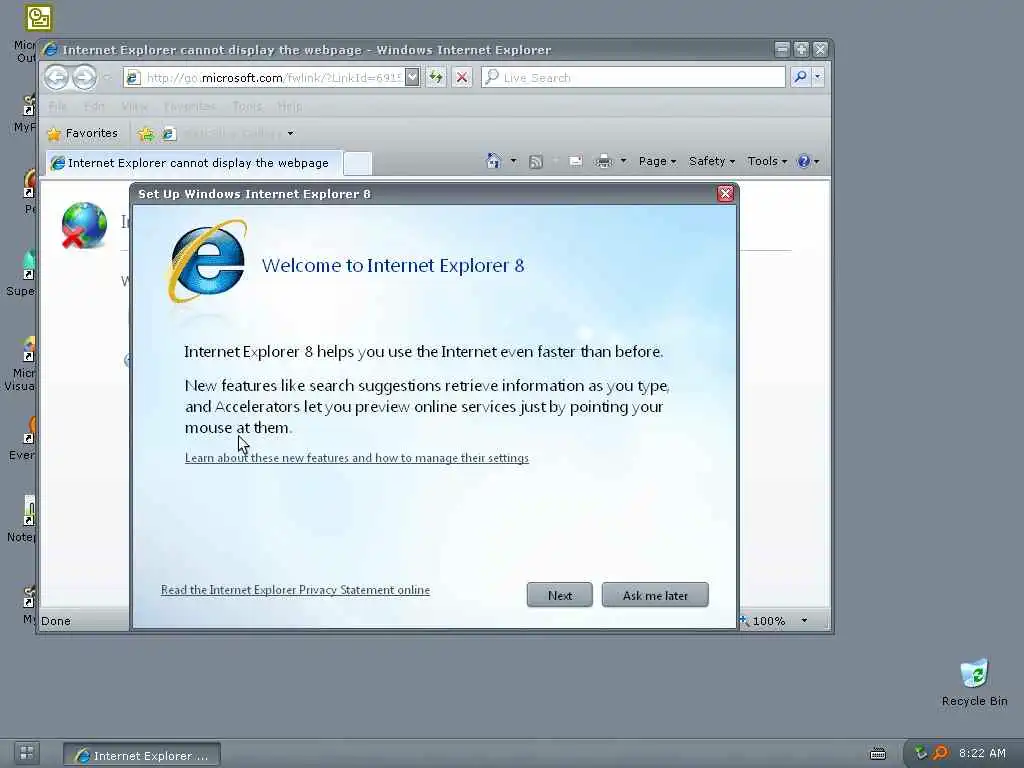
Task: Click the Live Search input box
Action: [633, 77]
